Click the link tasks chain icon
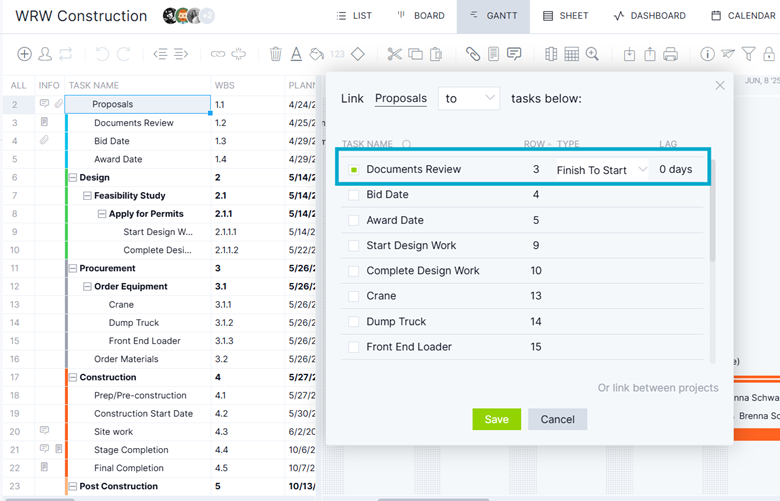This screenshot has width=780, height=501. click(x=218, y=54)
